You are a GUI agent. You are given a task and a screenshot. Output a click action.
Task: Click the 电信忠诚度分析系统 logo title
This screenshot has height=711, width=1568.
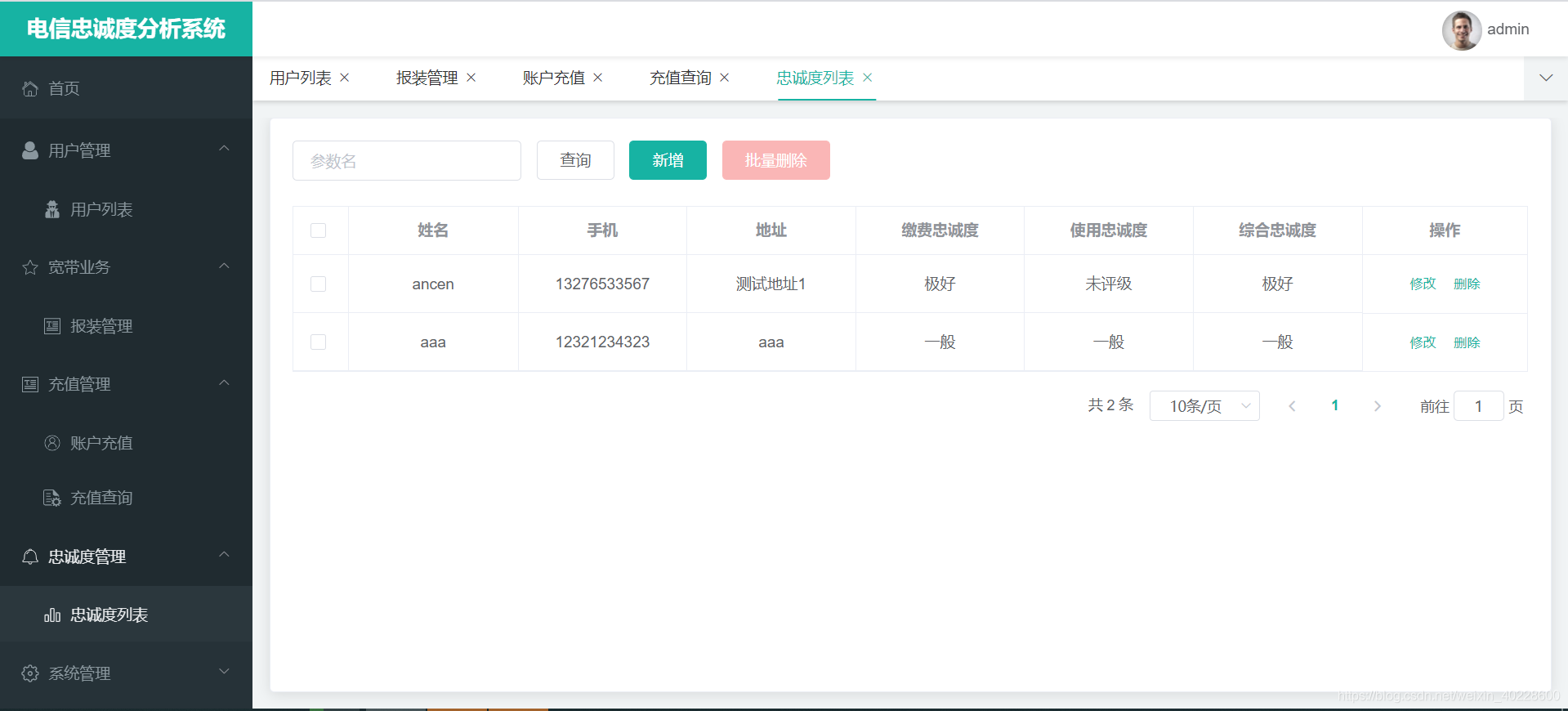126,29
